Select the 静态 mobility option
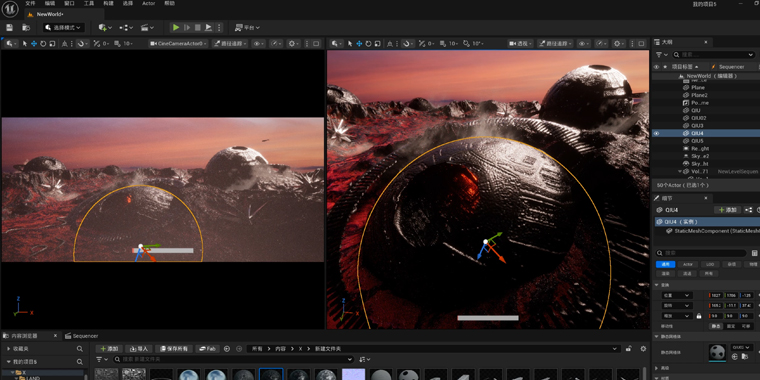 click(716, 326)
